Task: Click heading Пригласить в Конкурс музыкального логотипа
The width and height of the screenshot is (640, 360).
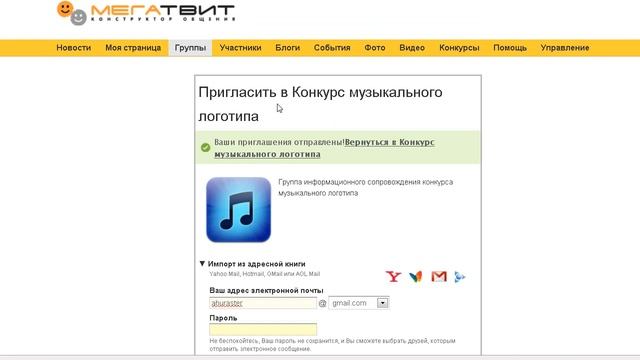Action: pyautogui.click(x=320, y=104)
